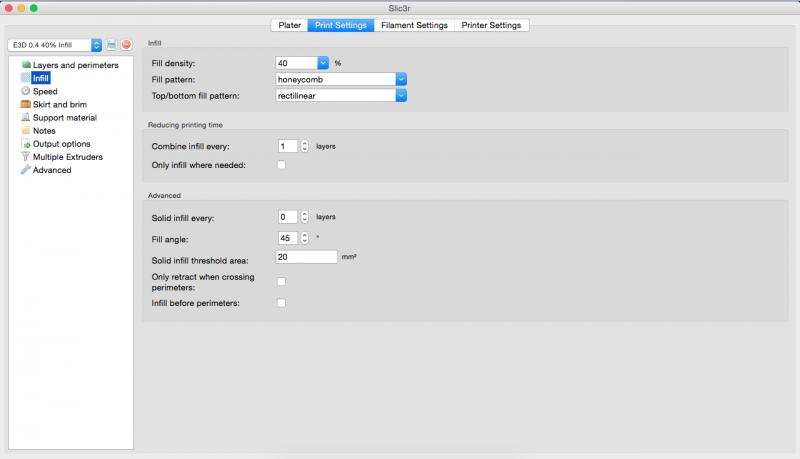This screenshot has height=459, width=800.
Task: Click the red delete preset icon
Action: point(126,45)
